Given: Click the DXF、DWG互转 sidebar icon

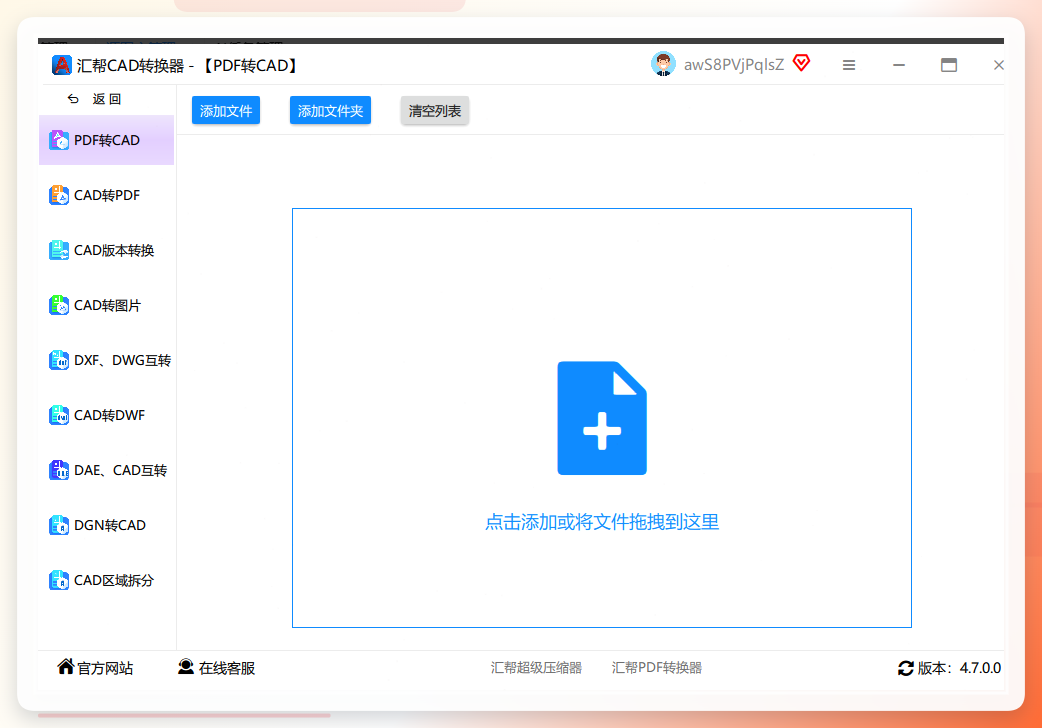Looking at the screenshot, I should [x=58, y=360].
